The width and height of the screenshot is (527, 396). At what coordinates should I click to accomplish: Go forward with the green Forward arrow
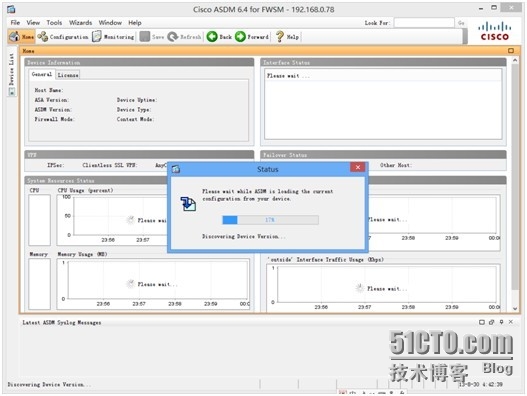pyautogui.click(x=240, y=37)
